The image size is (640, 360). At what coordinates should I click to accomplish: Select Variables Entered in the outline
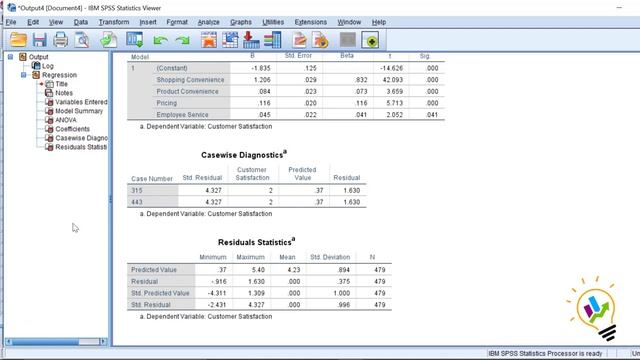click(81, 102)
